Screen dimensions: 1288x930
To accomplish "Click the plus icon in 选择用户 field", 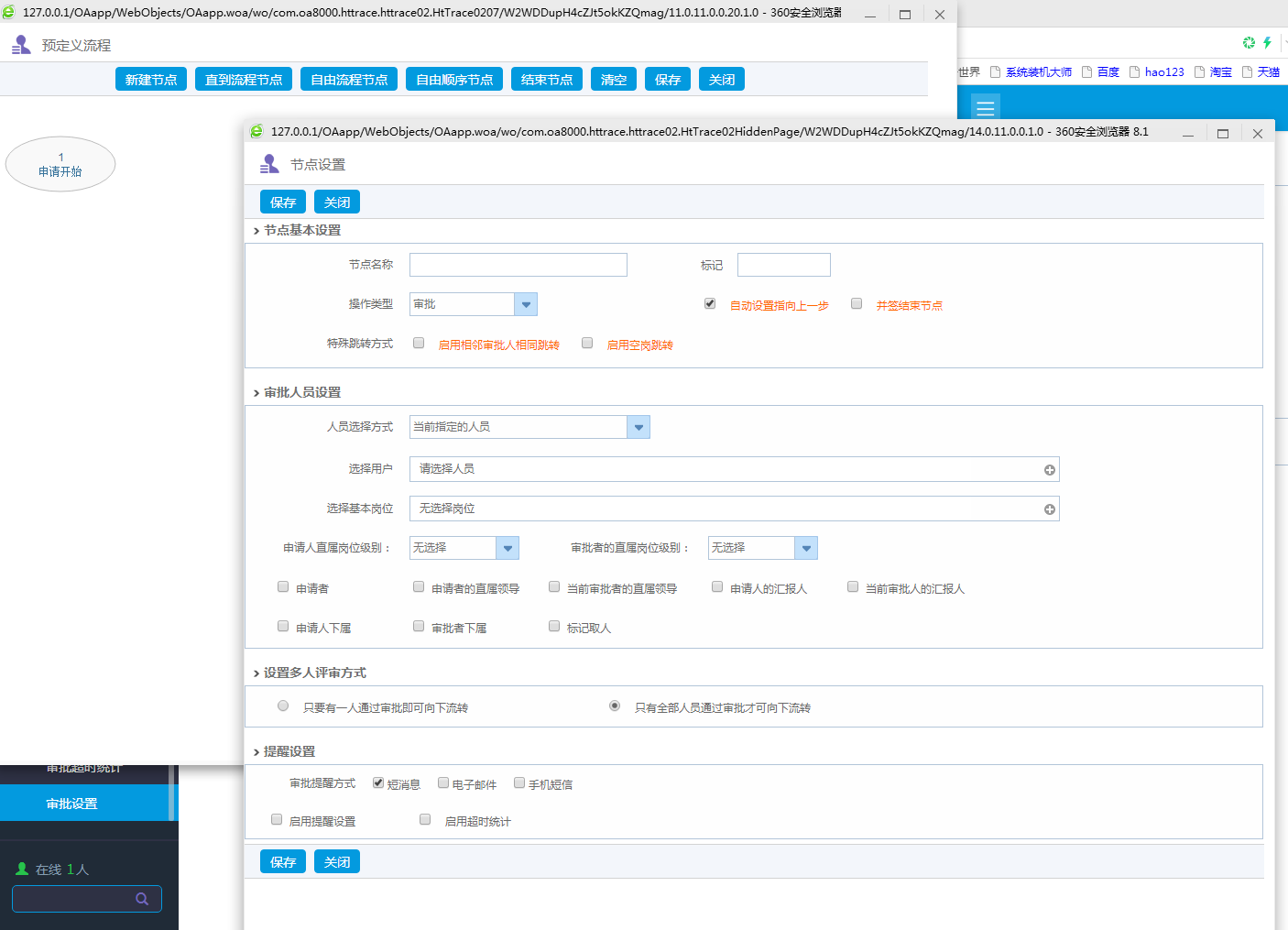I will click(1050, 470).
